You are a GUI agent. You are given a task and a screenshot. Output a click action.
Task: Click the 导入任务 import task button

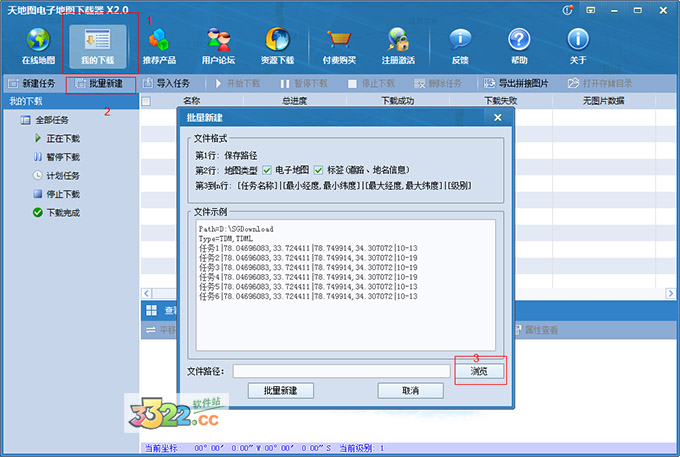pyautogui.click(x=167, y=83)
